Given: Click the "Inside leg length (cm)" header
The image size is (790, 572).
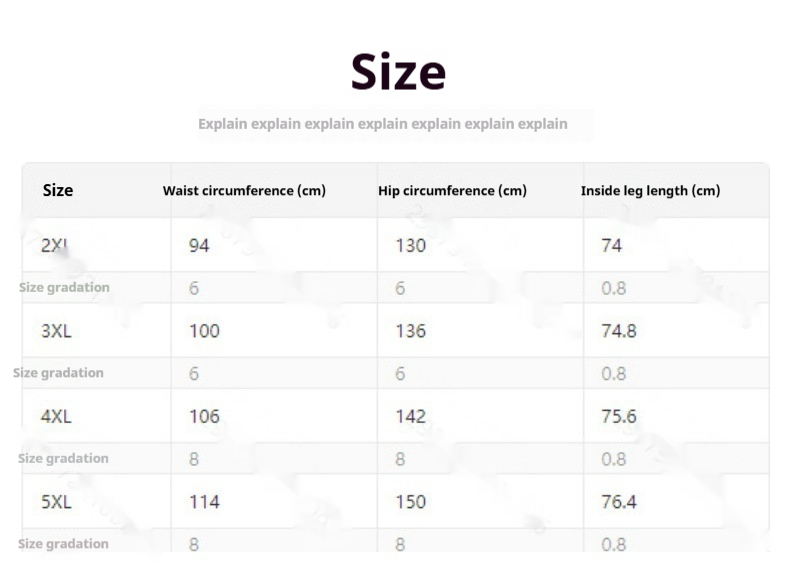Looking at the screenshot, I should (x=650, y=190).
